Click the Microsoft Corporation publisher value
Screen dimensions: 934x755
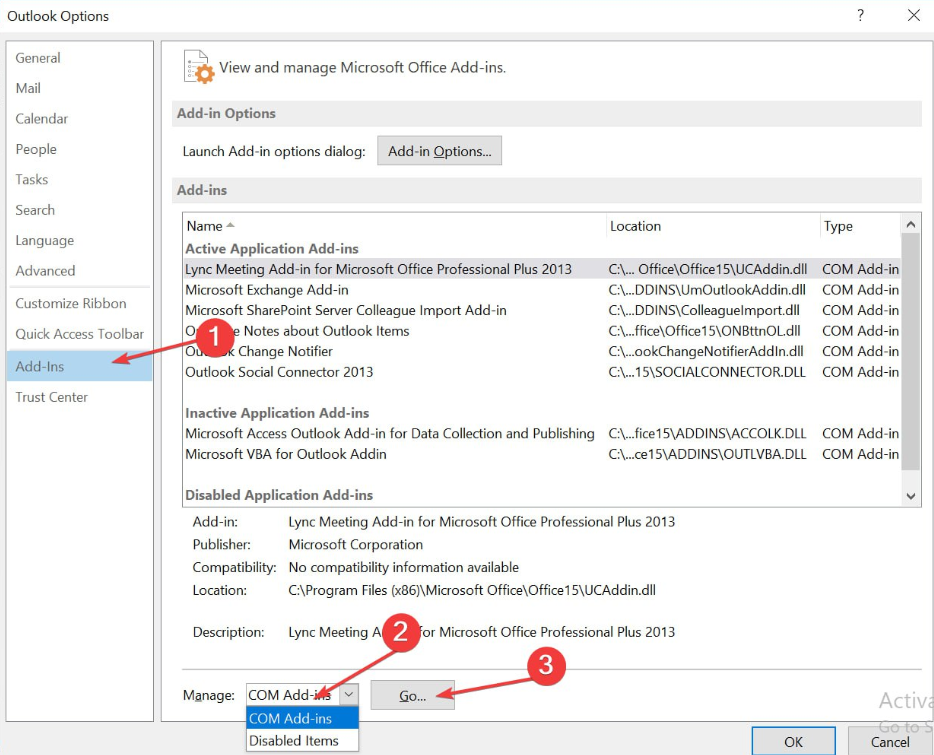click(356, 545)
